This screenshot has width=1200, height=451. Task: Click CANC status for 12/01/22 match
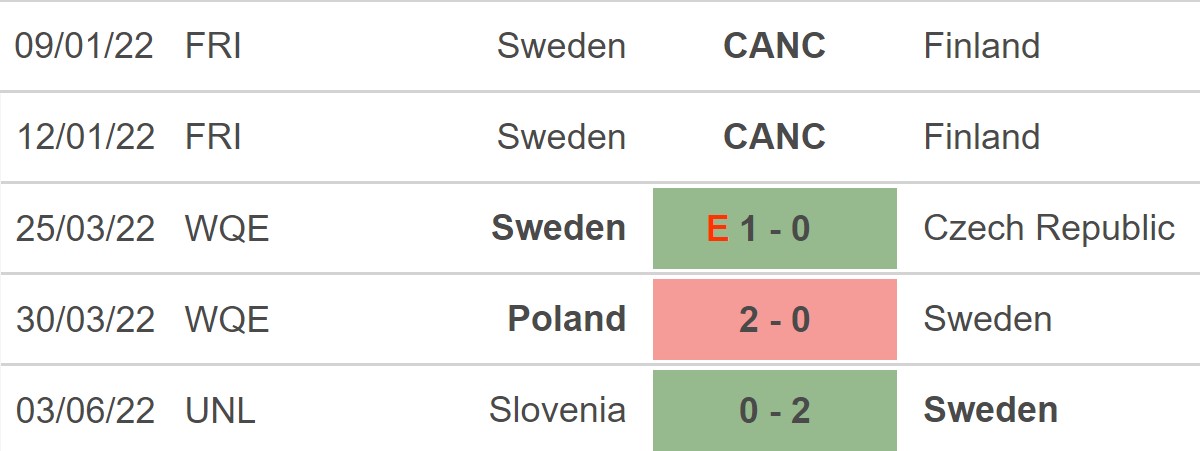[x=775, y=137]
